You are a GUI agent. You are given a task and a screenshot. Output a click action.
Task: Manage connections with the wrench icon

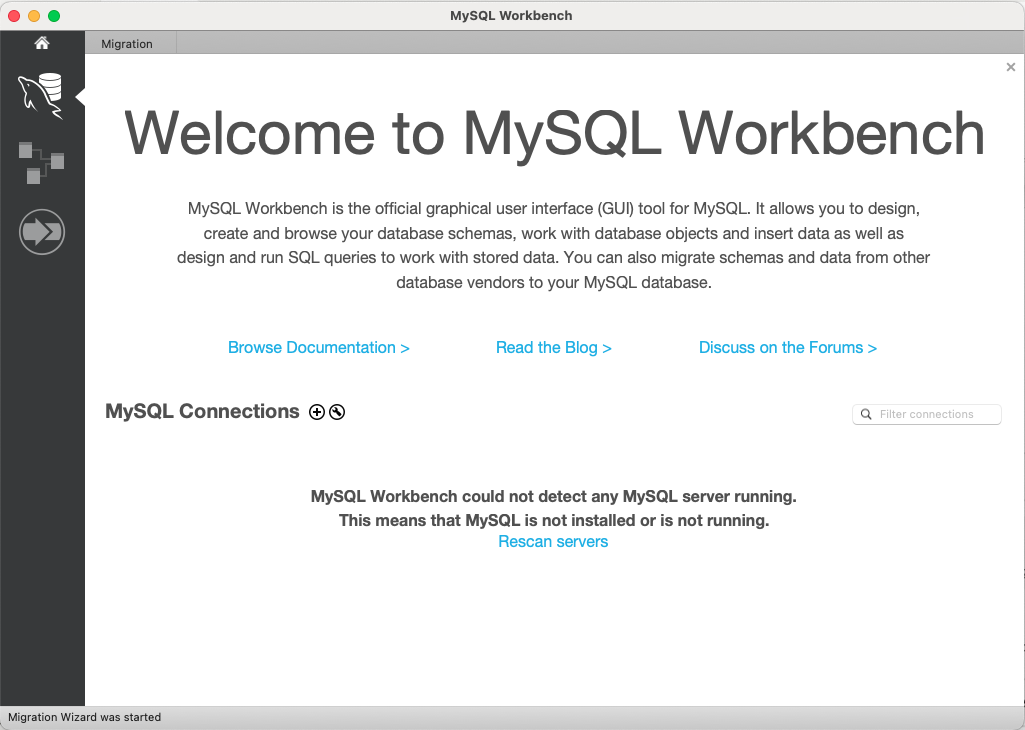337,412
